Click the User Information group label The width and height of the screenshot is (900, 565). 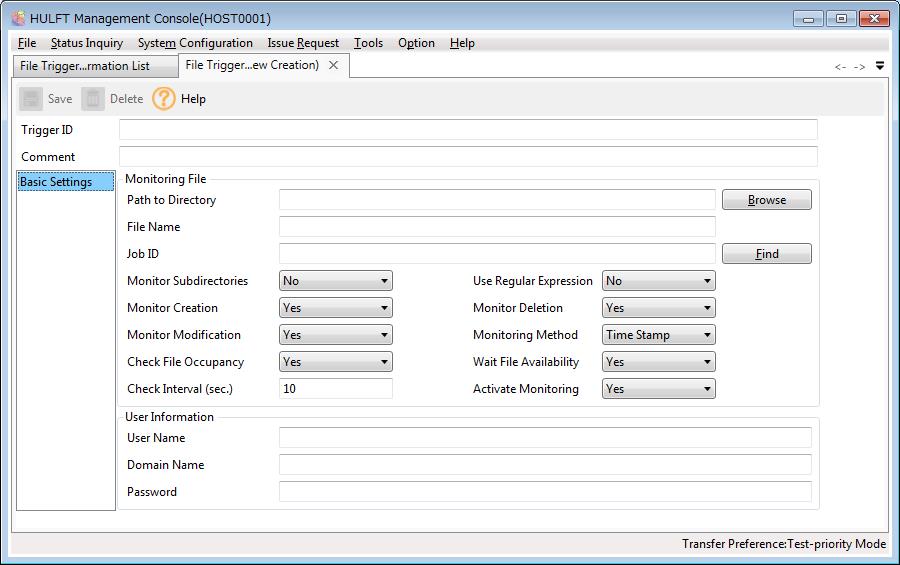click(169, 417)
